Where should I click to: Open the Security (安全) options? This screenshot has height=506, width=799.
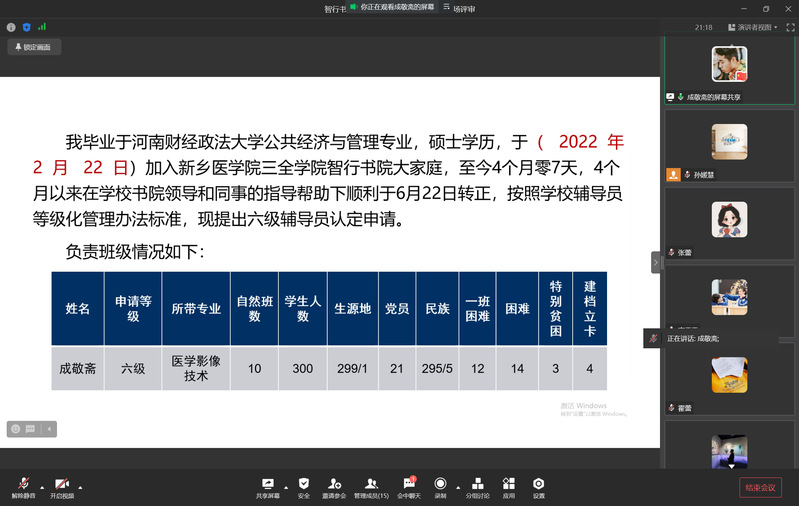(x=303, y=486)
